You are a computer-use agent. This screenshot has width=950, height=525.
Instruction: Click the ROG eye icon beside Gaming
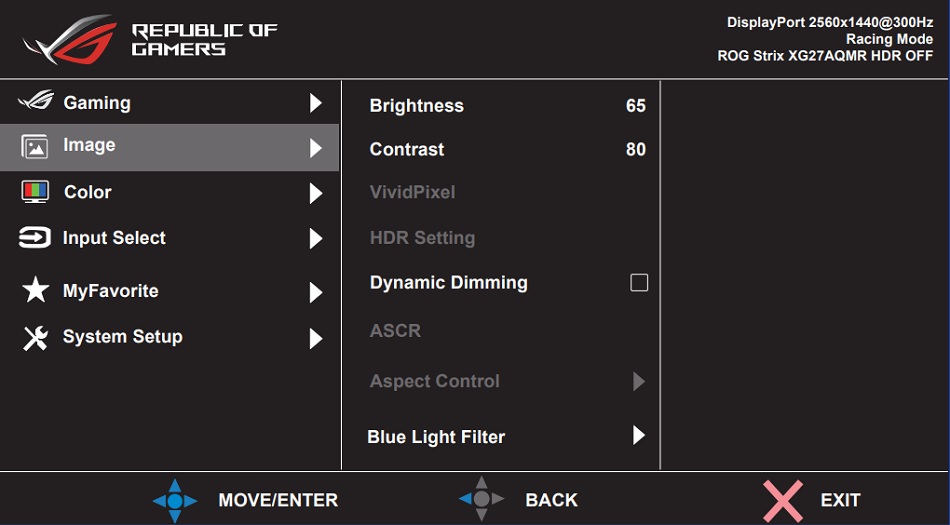[x=35, y=102]
